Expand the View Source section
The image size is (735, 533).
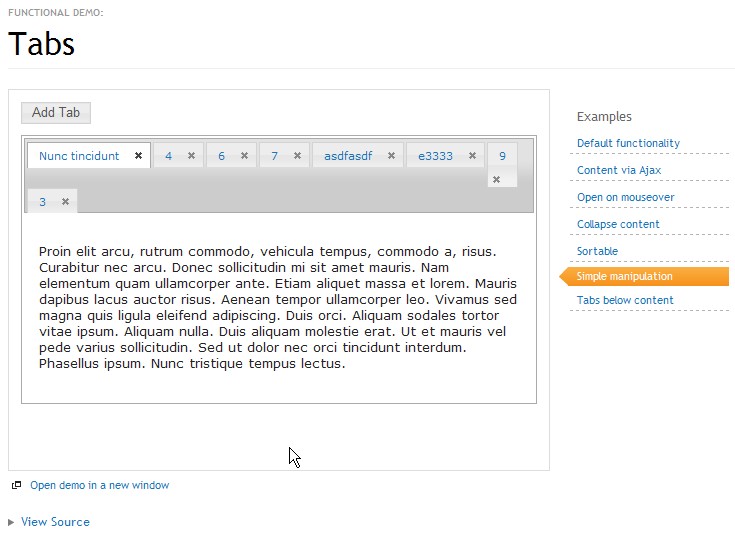(x=55, y=522)
